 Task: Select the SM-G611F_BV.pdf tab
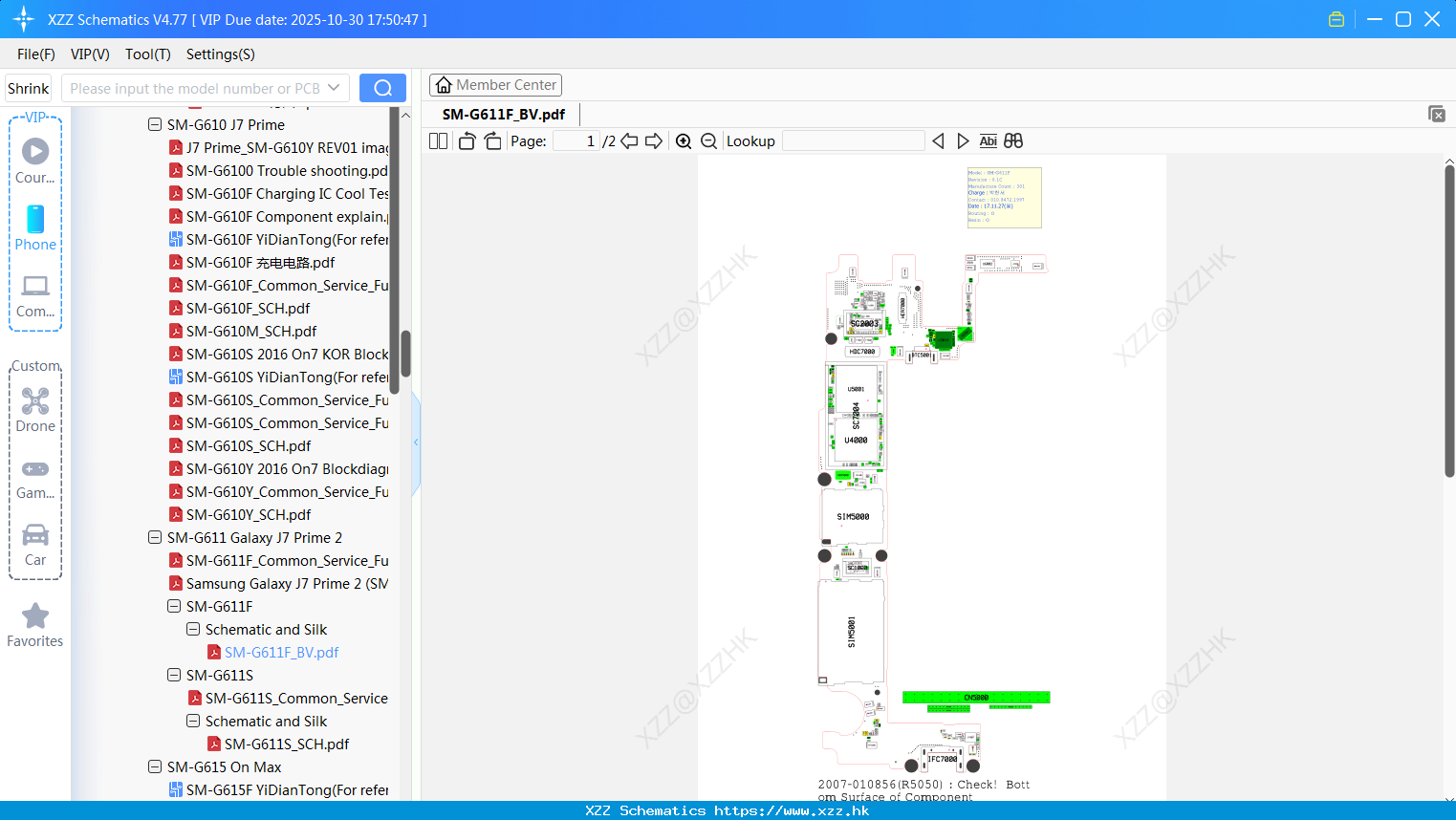[504, 114]
